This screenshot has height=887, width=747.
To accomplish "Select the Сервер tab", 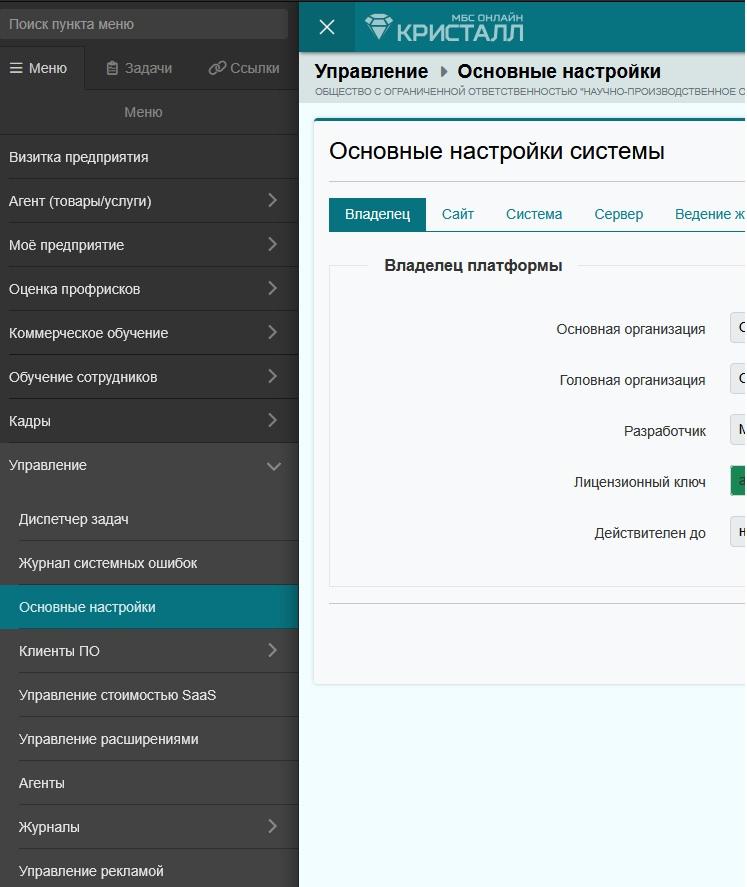I will tap(618, 214).
